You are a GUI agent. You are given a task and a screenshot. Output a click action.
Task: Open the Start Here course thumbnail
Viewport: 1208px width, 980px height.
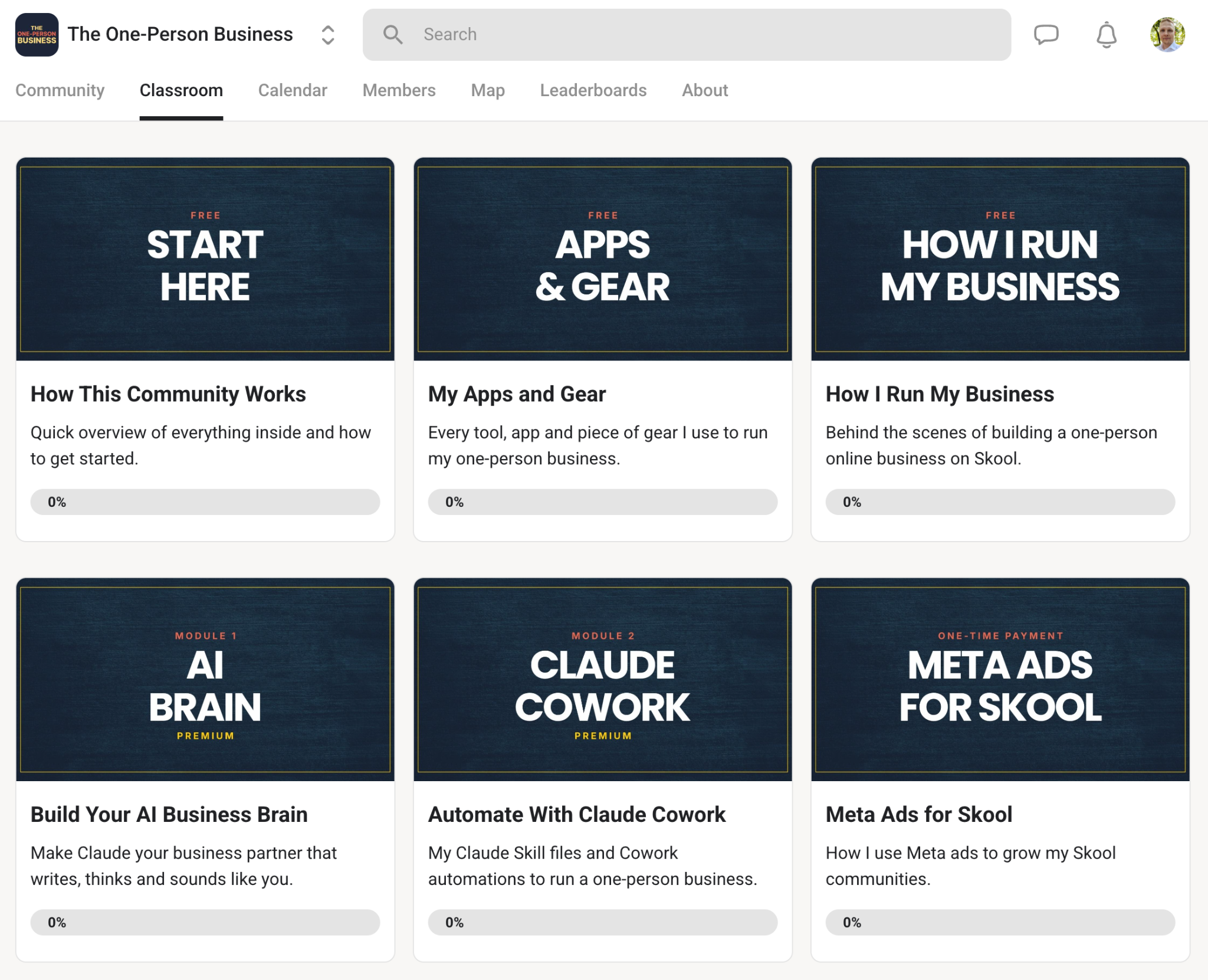click(x=205, y=259)
